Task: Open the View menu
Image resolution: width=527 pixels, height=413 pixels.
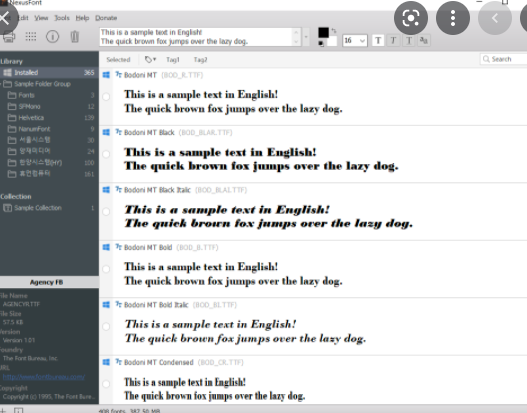Action: [x=41, y=18]
